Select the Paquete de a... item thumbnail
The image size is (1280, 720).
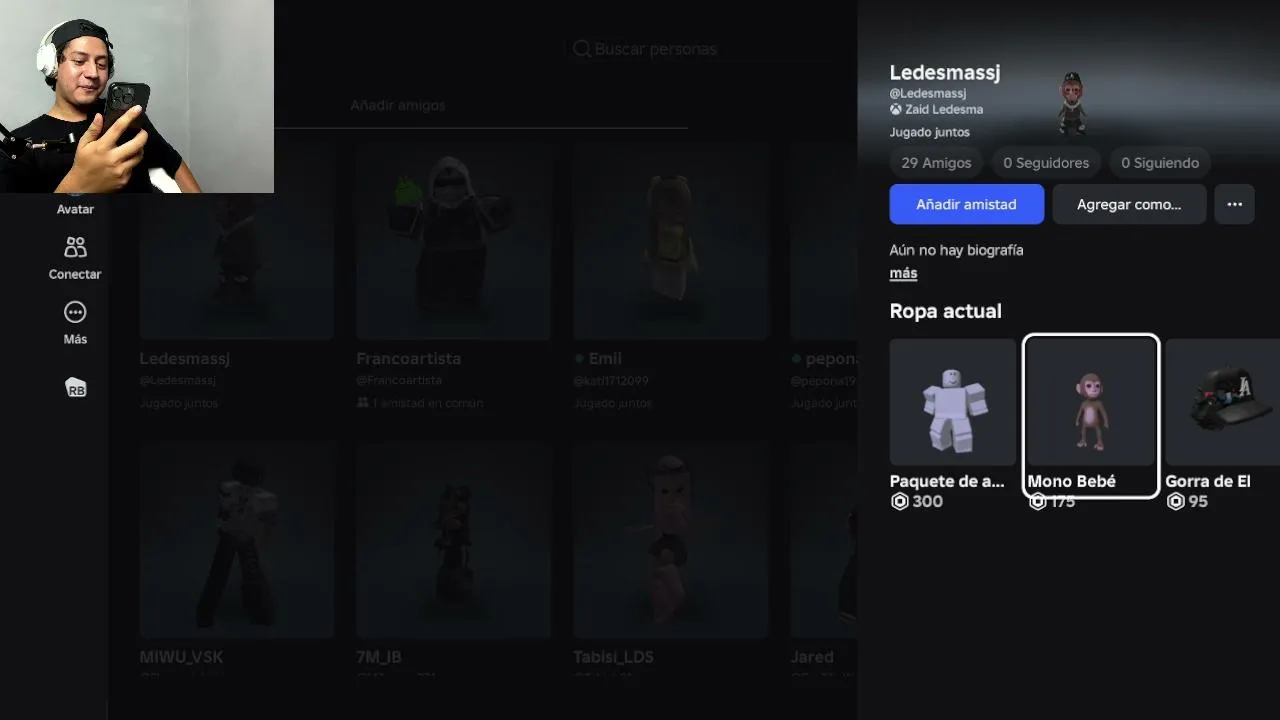pos(952,402)
